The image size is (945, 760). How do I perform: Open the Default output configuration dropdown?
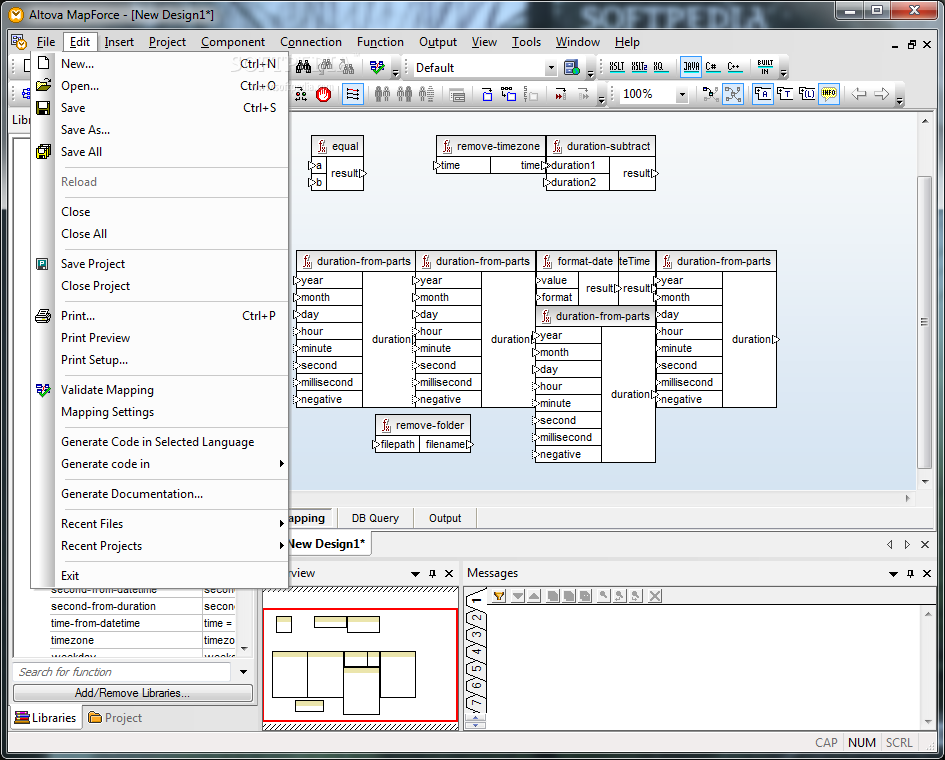(550, 68)
